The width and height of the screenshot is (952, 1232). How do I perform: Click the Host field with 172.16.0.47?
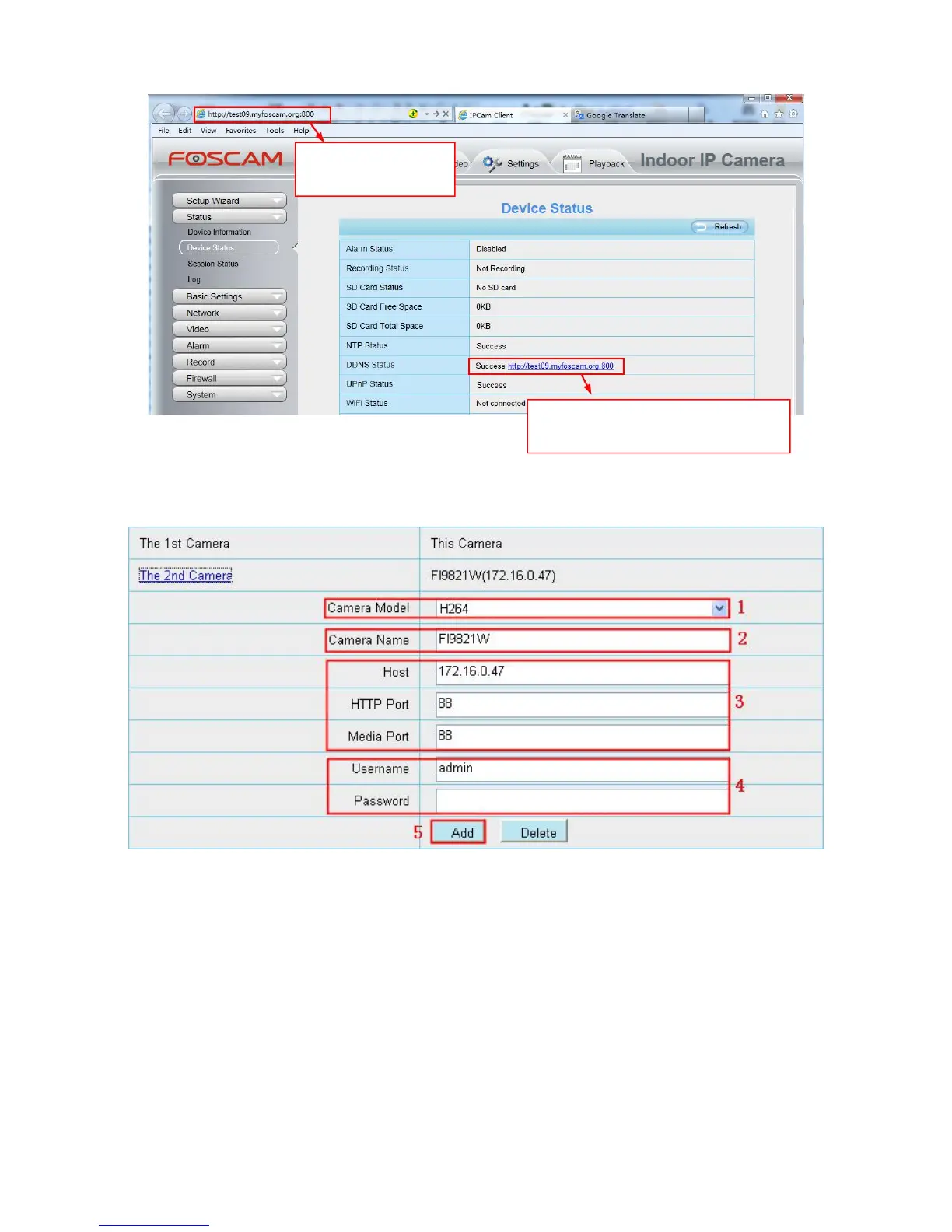(x=582, y=672)
